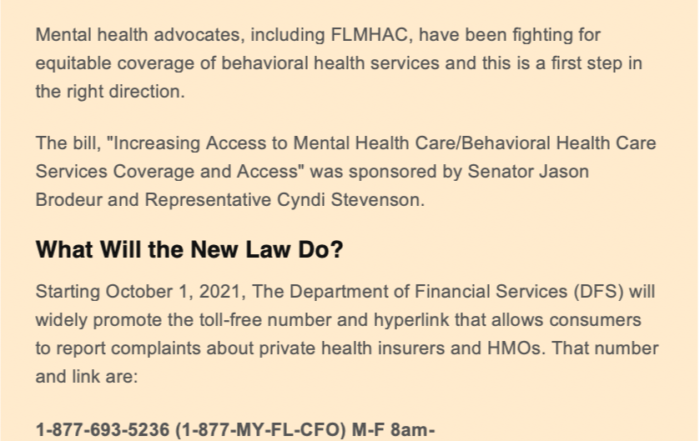Click the name "Brodeur" in the bill paragraph
The width and height of the screenshot is (700, 441).
(x=69, y=200)
